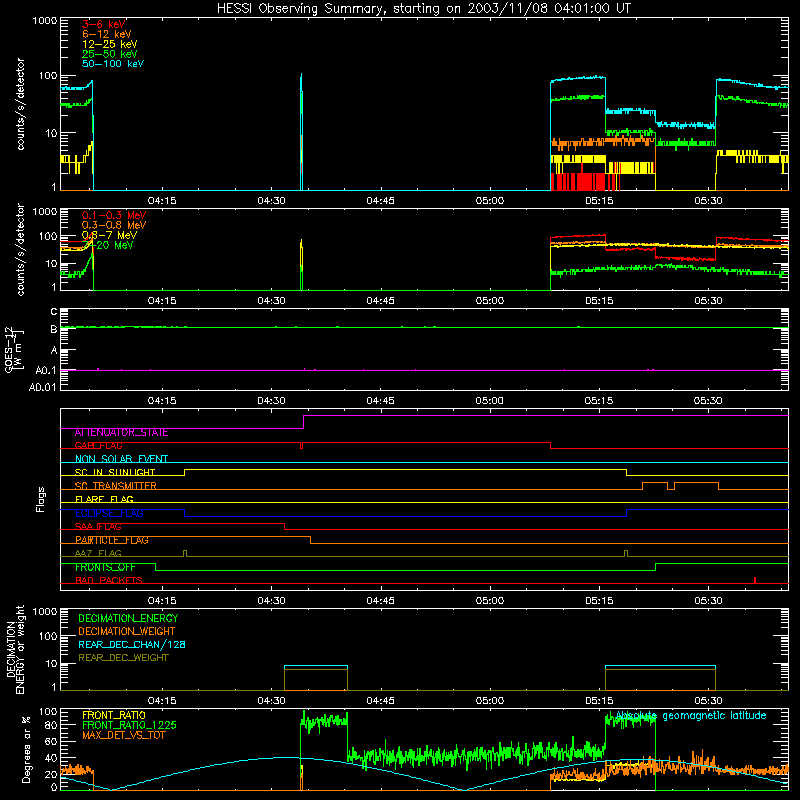800x800 pixels.
Task: Click the BAD_PACKETS flag label
Action: tap(109, 581)
